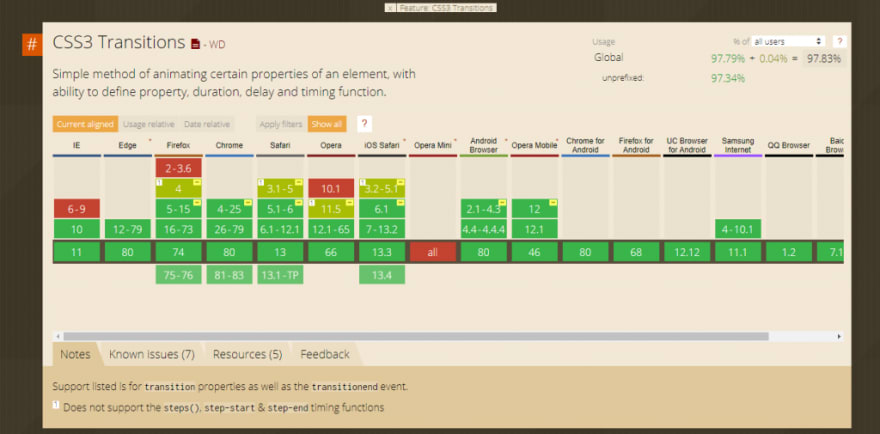Click the Android Browser column header
The height and width of the screenshot is (434, 880).
pyautogui.click(x=483, y=145)
